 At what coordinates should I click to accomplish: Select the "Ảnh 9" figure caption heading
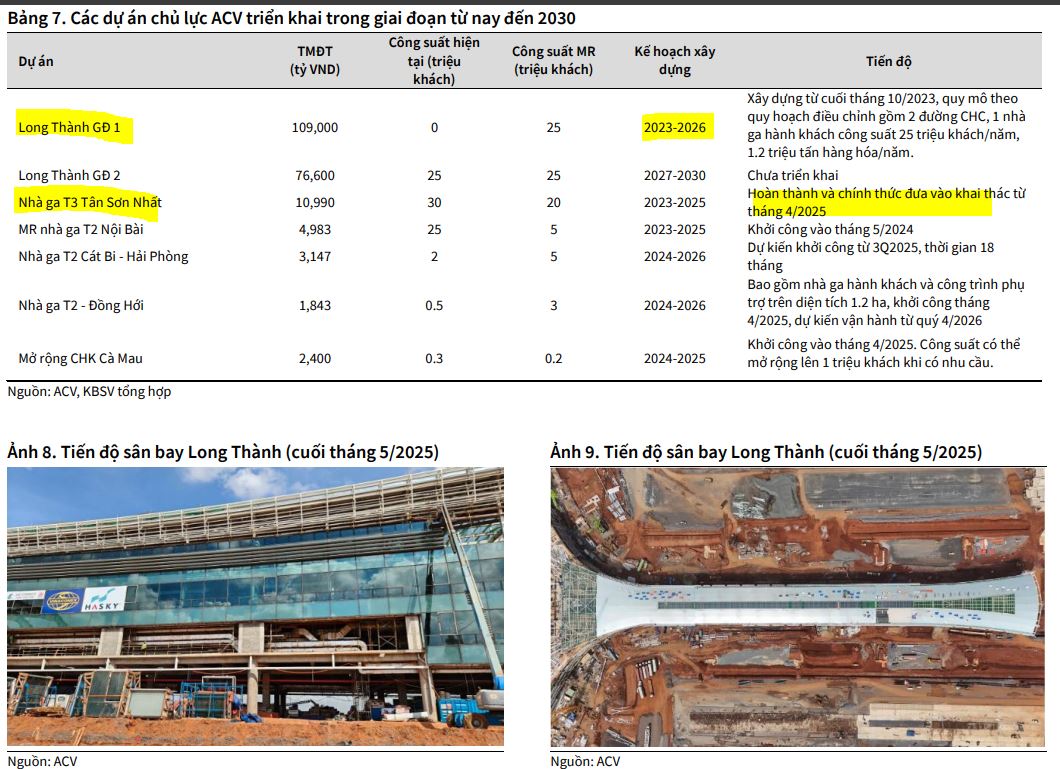766,452
